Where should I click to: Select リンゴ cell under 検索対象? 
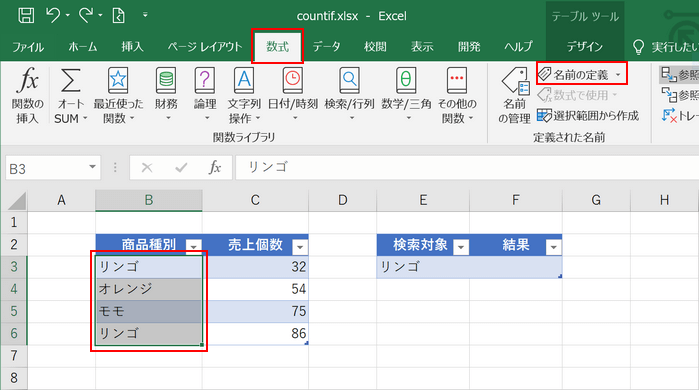pyautogui.click(x=423, y=267)
